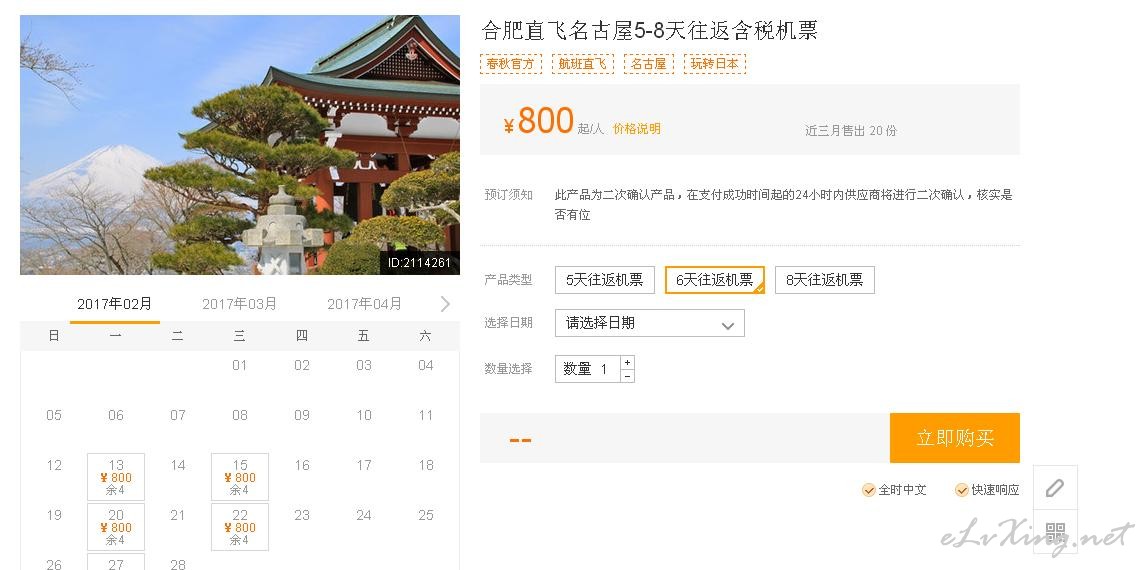This screenshot has height=570, width=1145.
Task: Increase quantity with plus stepper
Action: click(627, 362)
